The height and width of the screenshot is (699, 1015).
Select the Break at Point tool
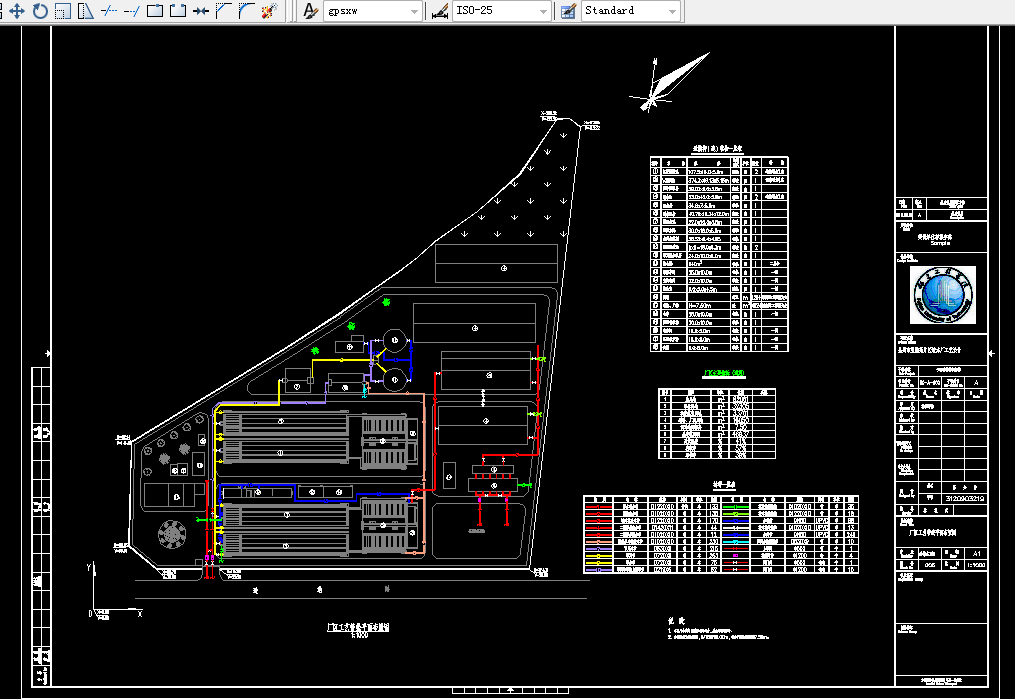[155, 10]
